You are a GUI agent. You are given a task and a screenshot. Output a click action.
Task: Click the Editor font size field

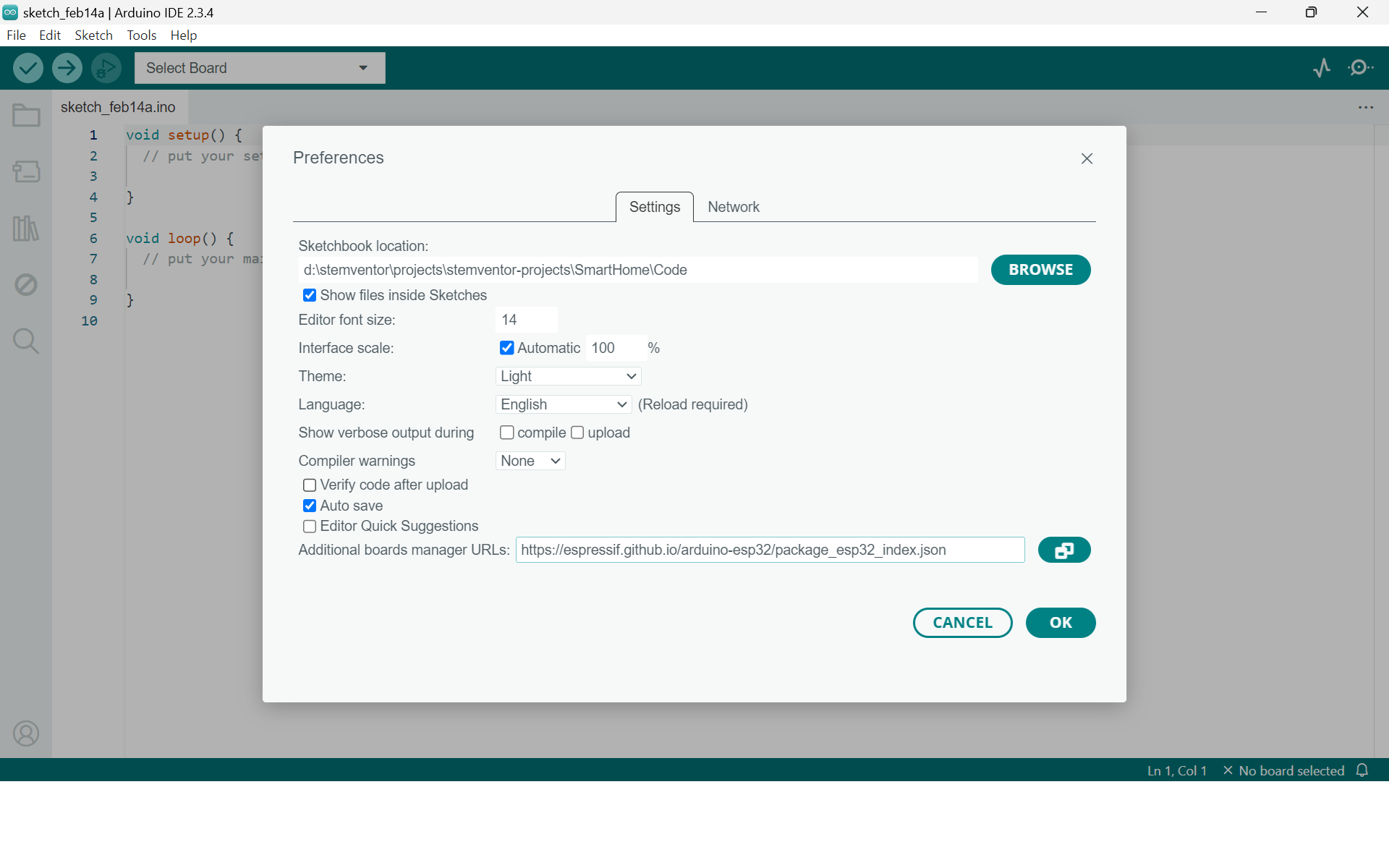tap(527, 320)
